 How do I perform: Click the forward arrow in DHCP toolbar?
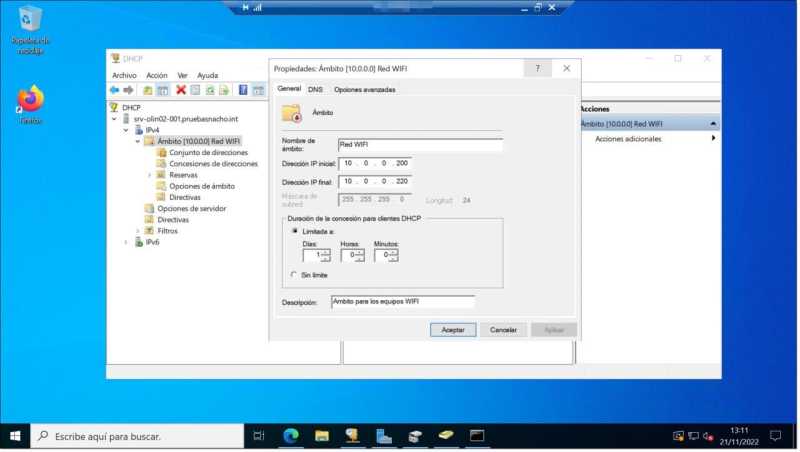tap(129, 90)
